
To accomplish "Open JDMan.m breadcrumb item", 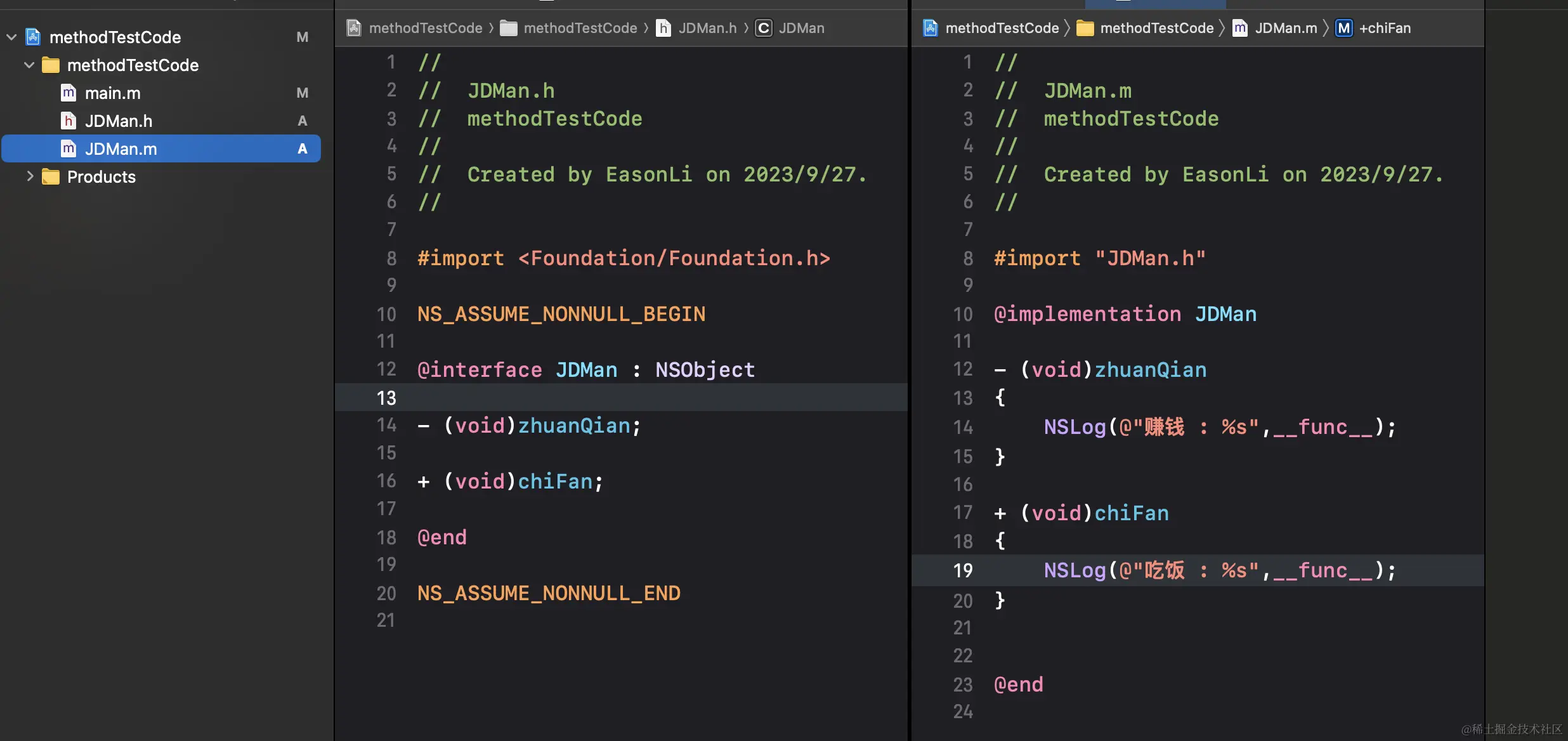I will click(x=1286, y=28).
